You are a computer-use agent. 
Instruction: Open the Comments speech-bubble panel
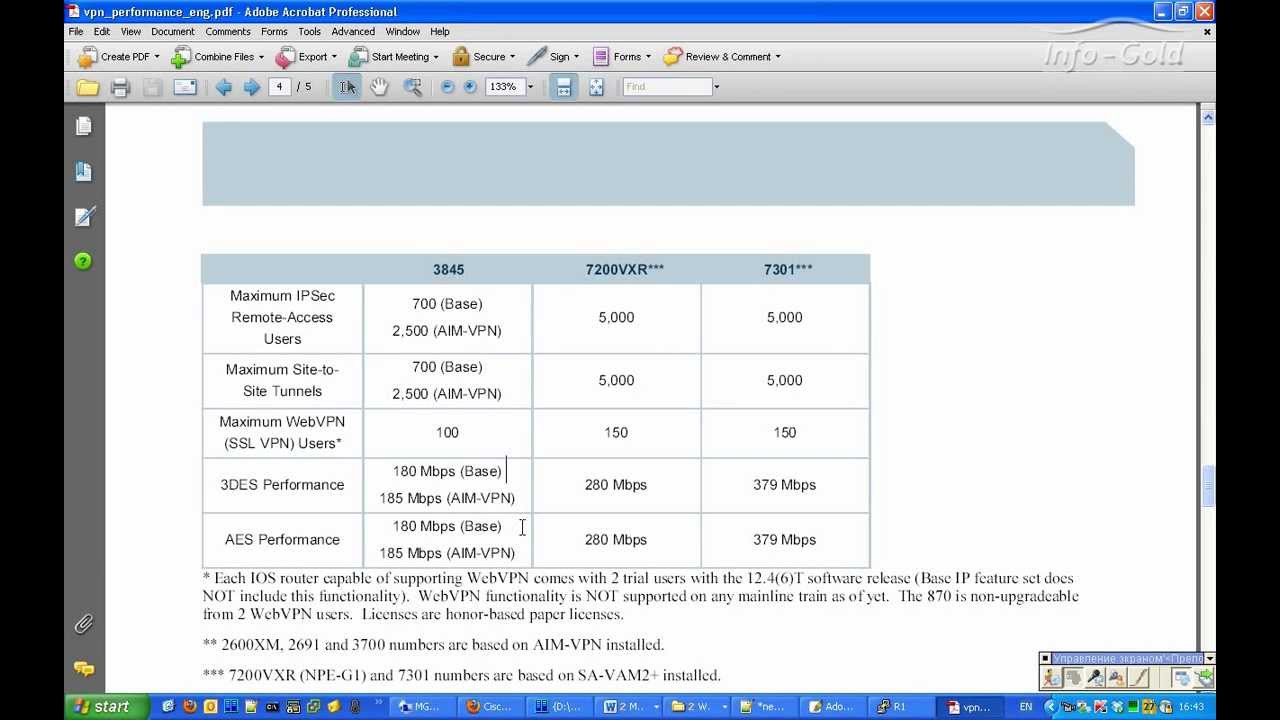coord(83,668)
